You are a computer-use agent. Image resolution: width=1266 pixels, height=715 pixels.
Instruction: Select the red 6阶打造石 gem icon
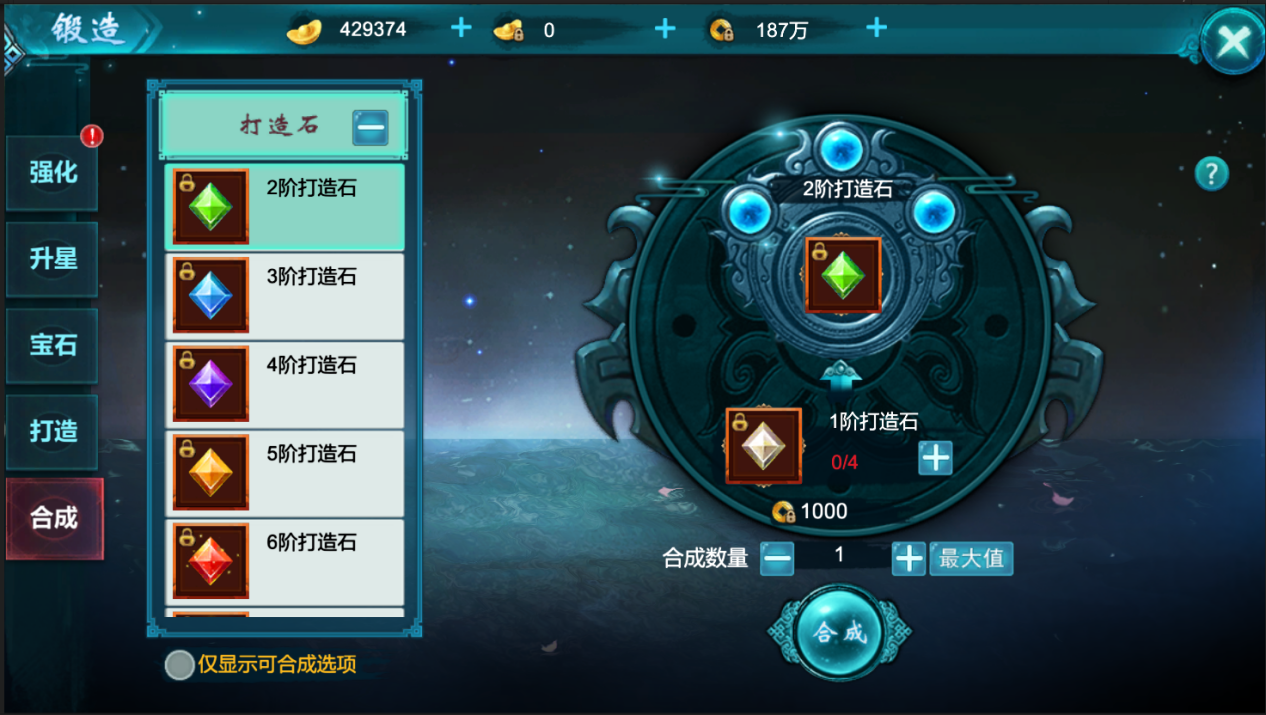[211, 561]
